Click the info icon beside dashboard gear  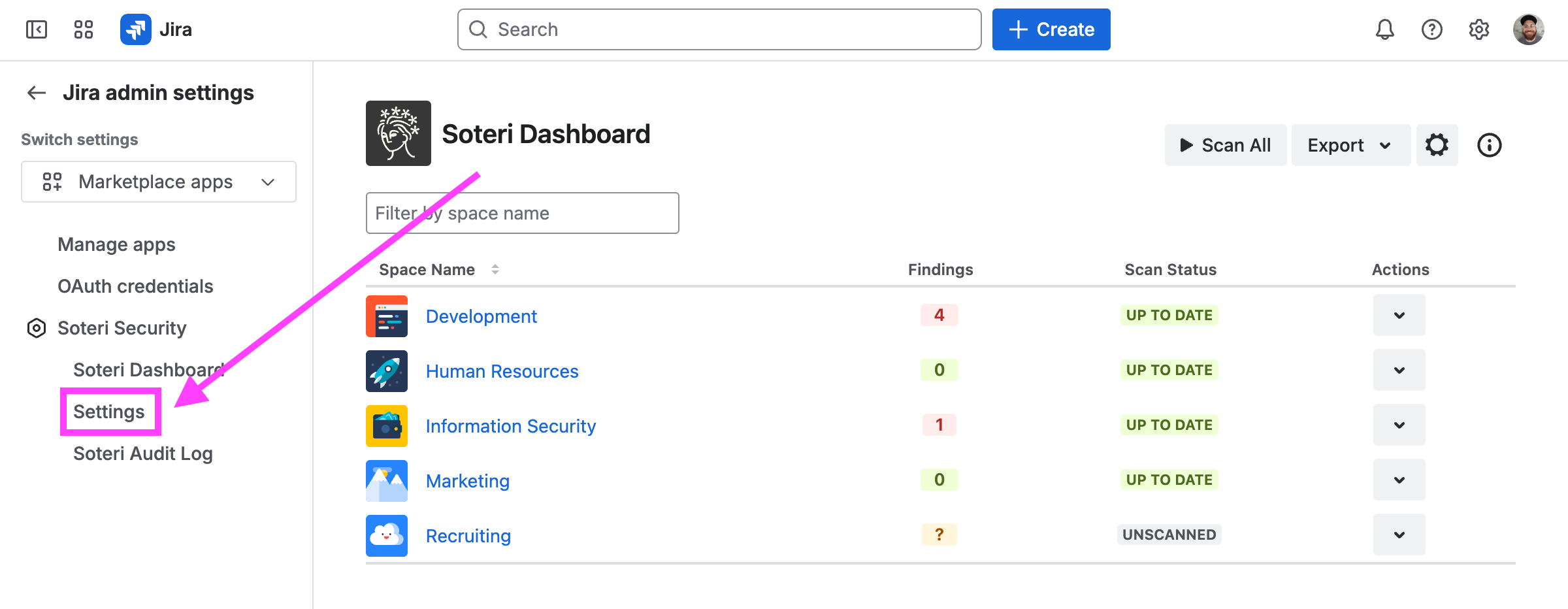pos(1489,145)
